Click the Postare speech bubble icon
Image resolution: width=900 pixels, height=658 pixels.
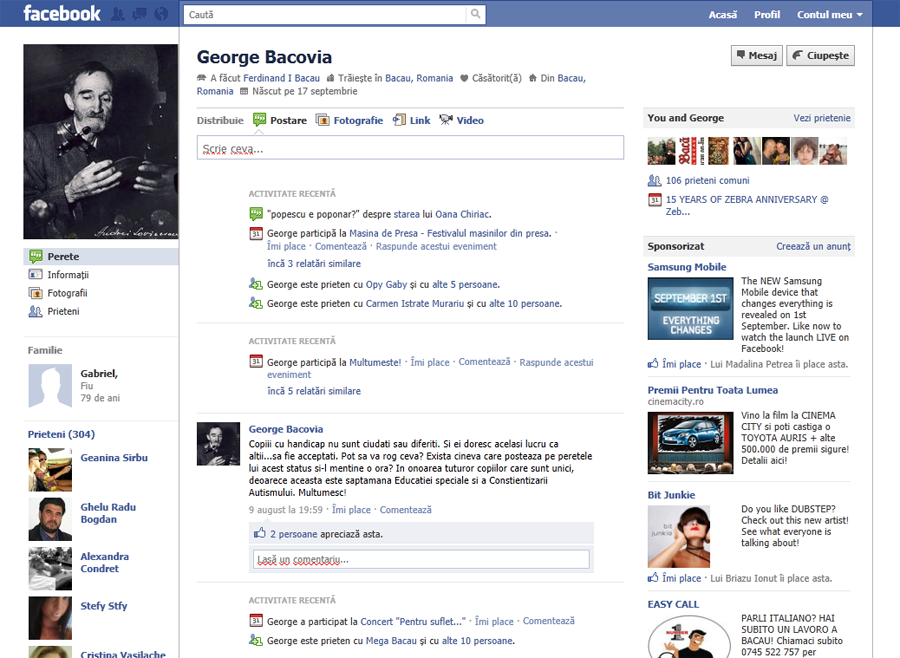click(259, 120)
